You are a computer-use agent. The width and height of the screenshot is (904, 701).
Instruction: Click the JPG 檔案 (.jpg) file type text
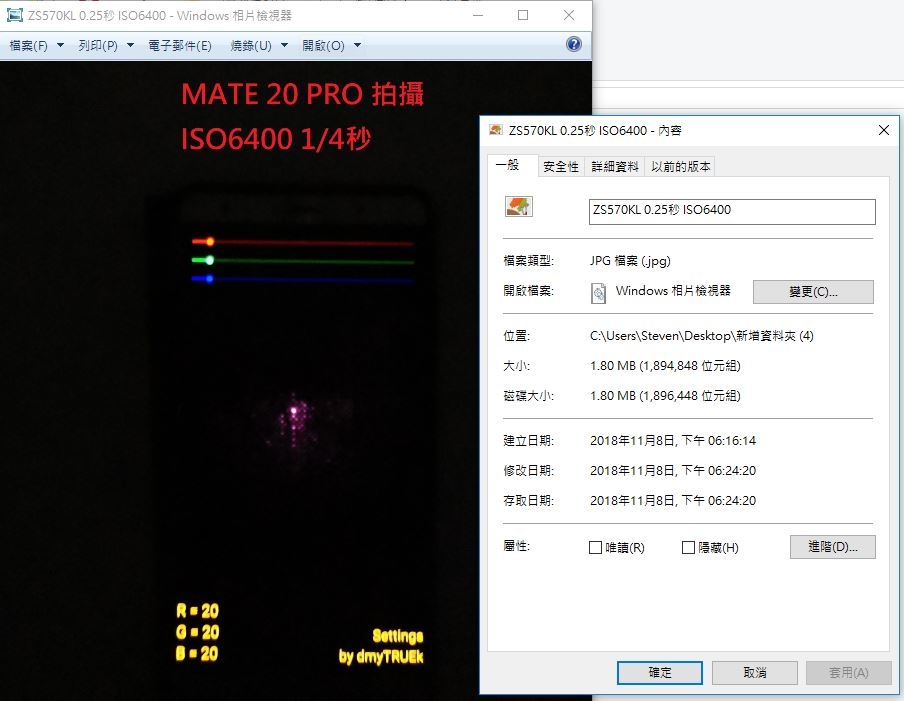(630, 261)
